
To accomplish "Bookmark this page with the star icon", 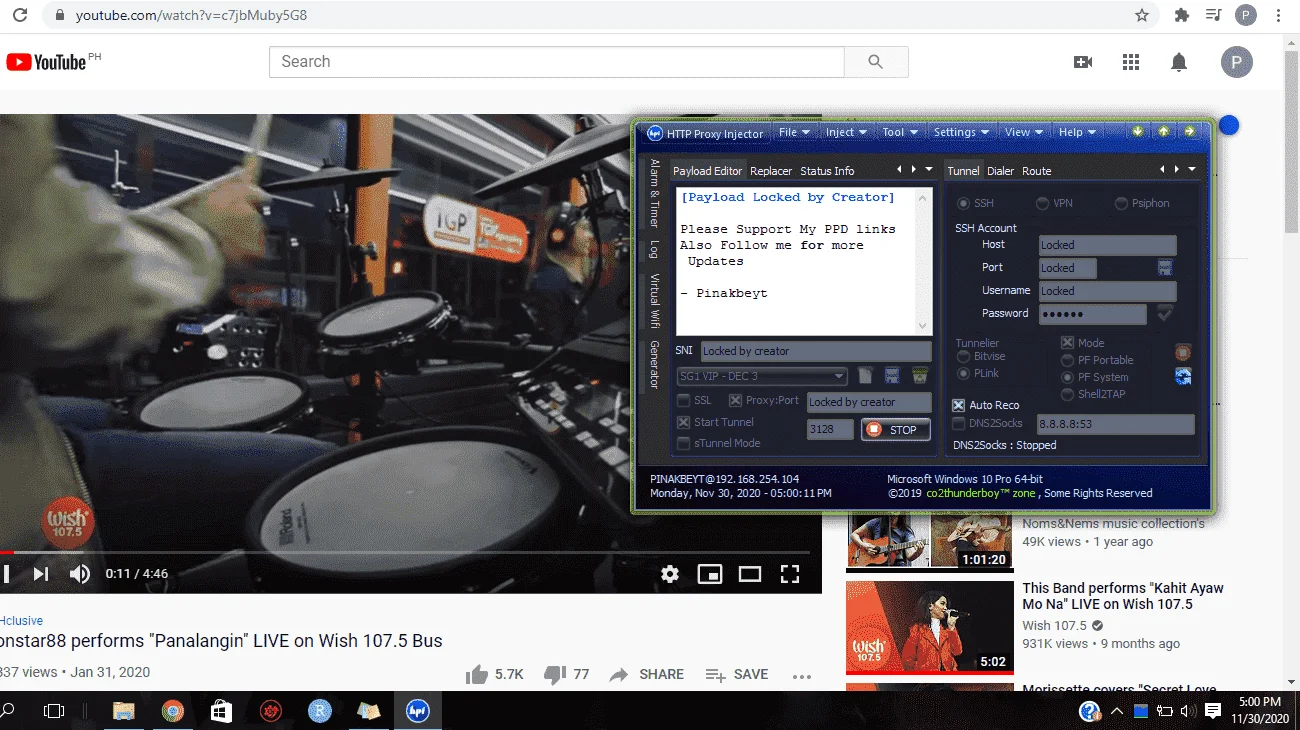I will point(1142,15).
